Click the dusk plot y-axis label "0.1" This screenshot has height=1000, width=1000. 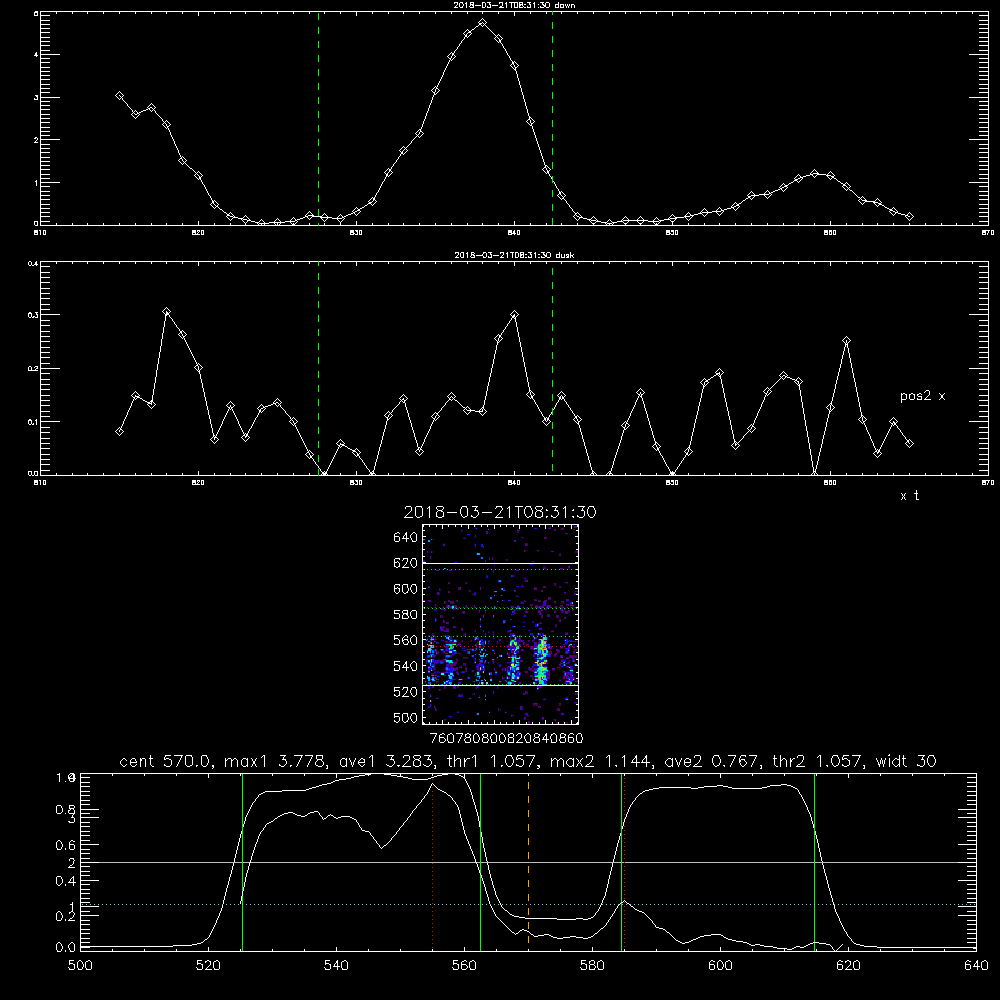[33, 422]
